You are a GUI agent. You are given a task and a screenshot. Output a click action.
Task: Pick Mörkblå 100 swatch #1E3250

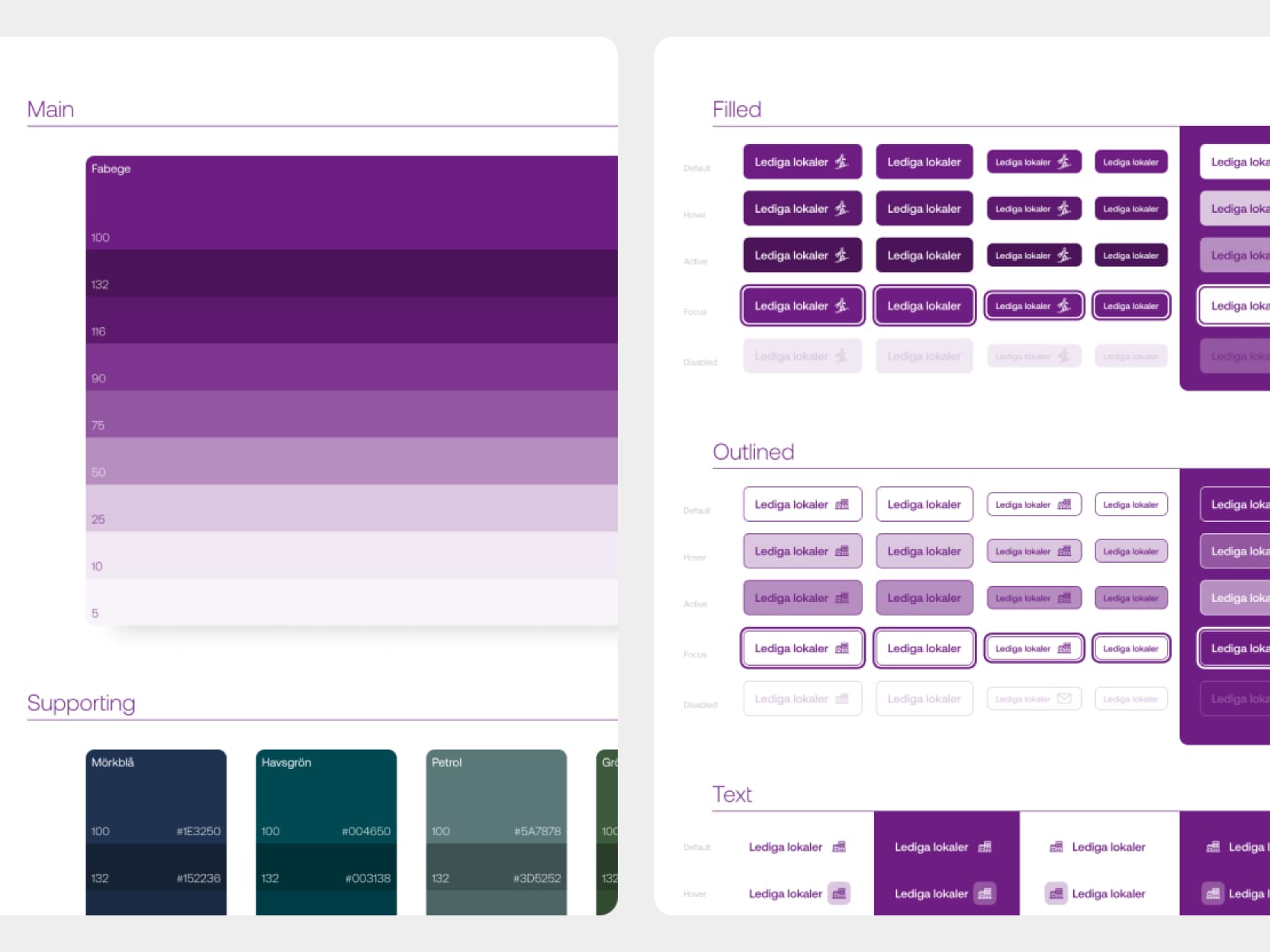click(x=156, y=796)
